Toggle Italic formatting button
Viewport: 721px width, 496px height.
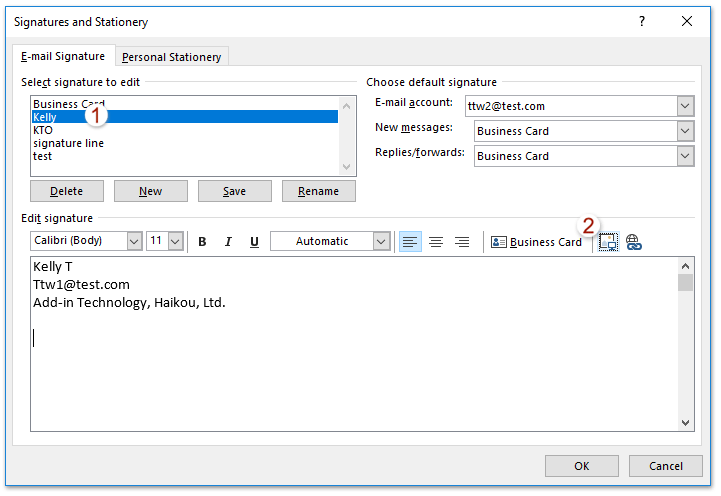(228, 242)
